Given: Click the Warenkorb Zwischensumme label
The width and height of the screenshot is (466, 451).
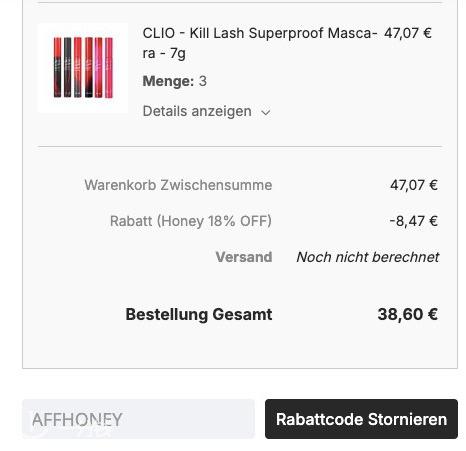Looking at the screenshot, I should 178,185.
